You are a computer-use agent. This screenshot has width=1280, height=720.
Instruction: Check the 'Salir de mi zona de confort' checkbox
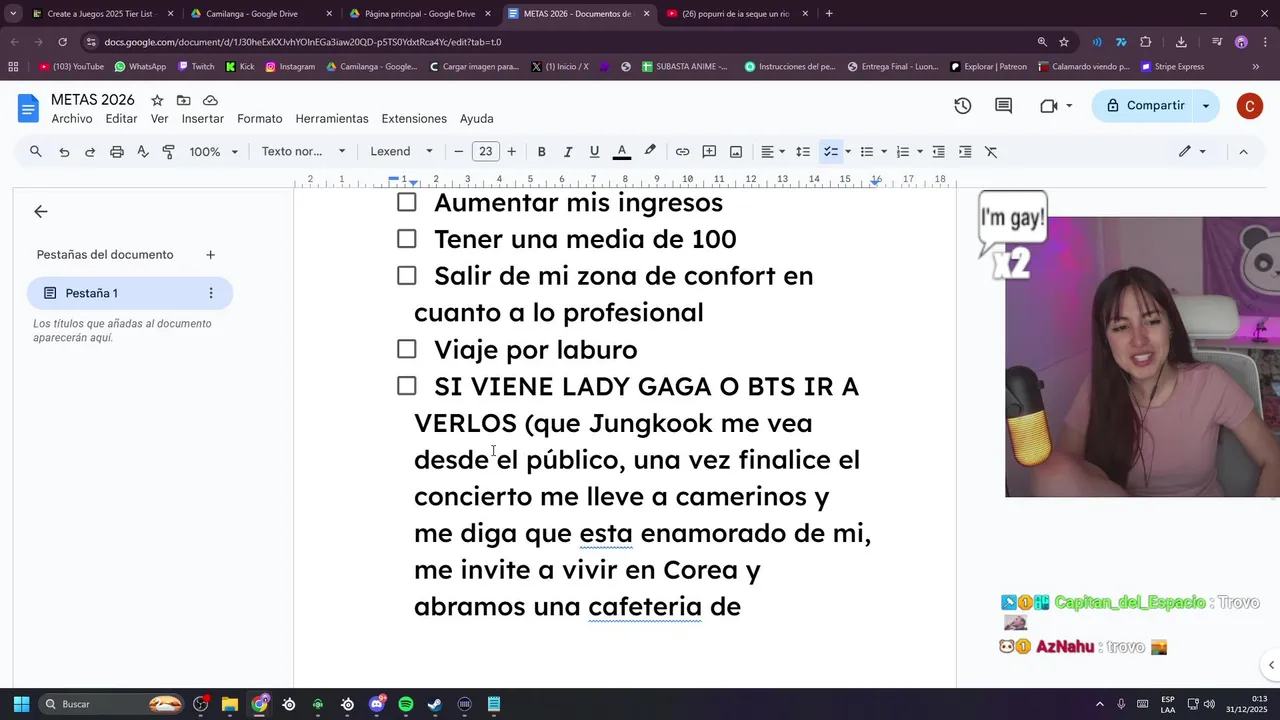click(x=406, y=275)
